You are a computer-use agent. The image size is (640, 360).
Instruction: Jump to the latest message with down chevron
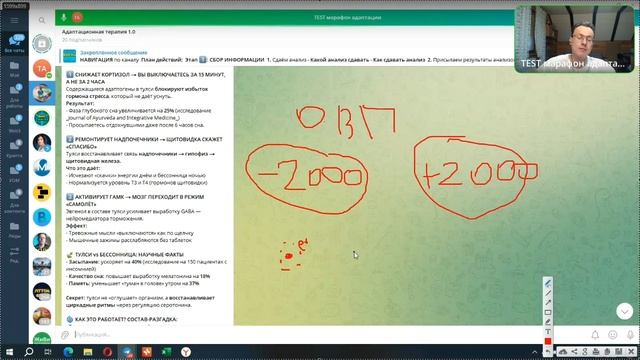pos(624,311)
